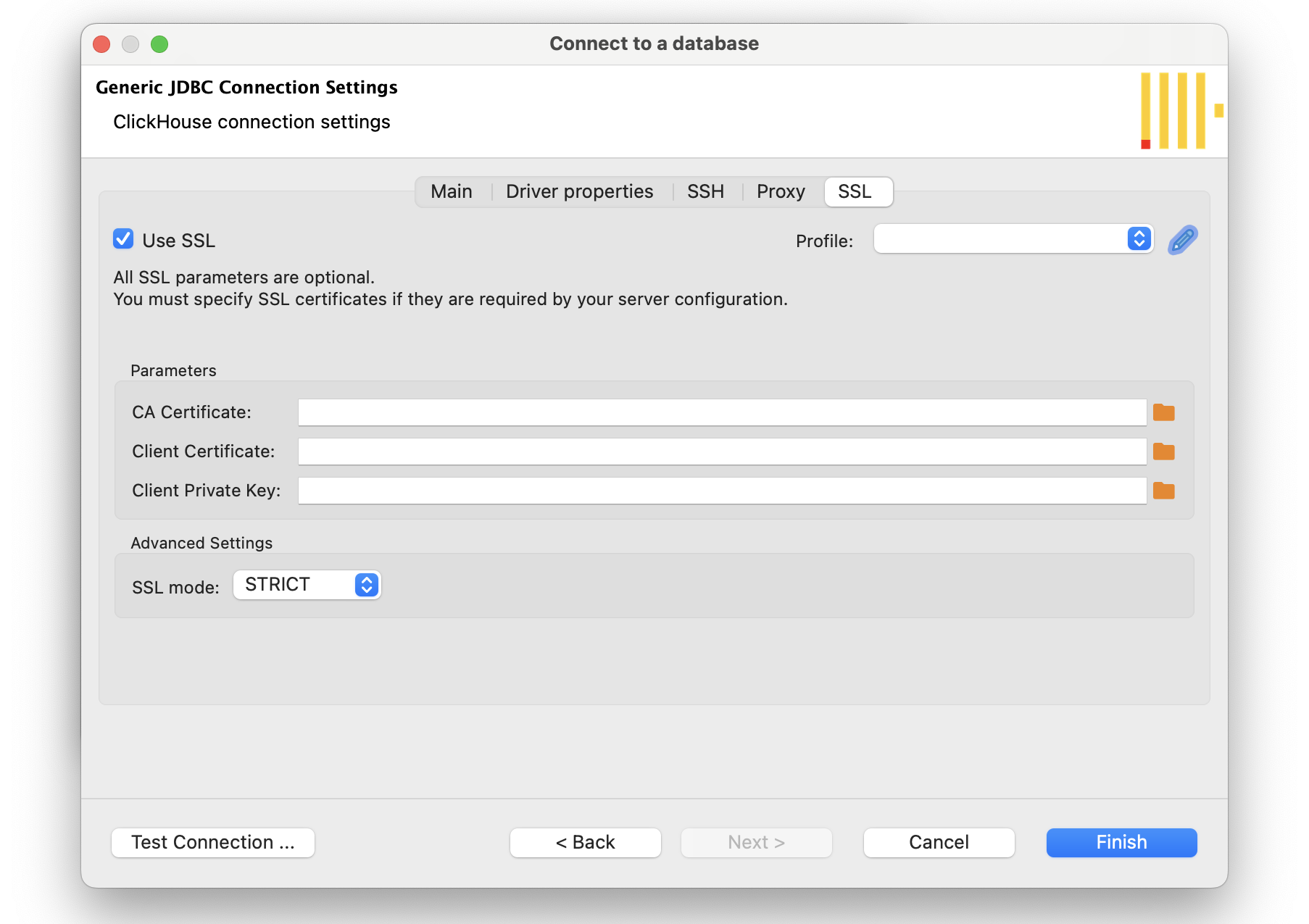Click folder icon for Client Private Key
The height and width of the screenshot is (924, 1309).
1163,491
